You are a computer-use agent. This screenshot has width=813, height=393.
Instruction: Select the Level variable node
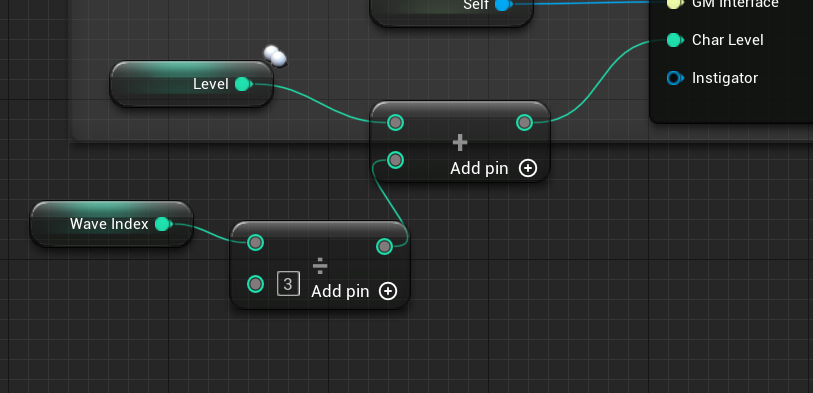coord(192,84)
